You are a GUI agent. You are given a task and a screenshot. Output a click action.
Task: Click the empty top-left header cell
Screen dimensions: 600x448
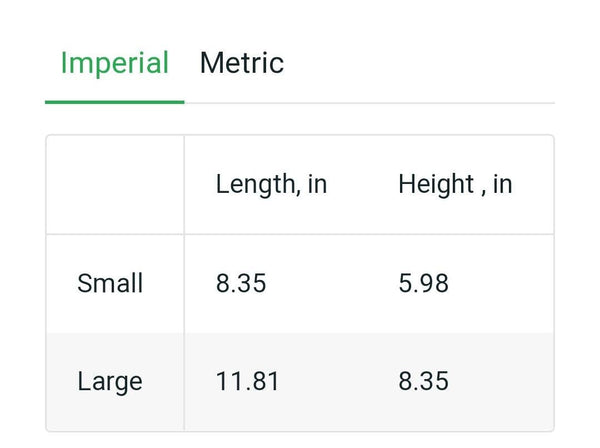(x=115, y=184)
